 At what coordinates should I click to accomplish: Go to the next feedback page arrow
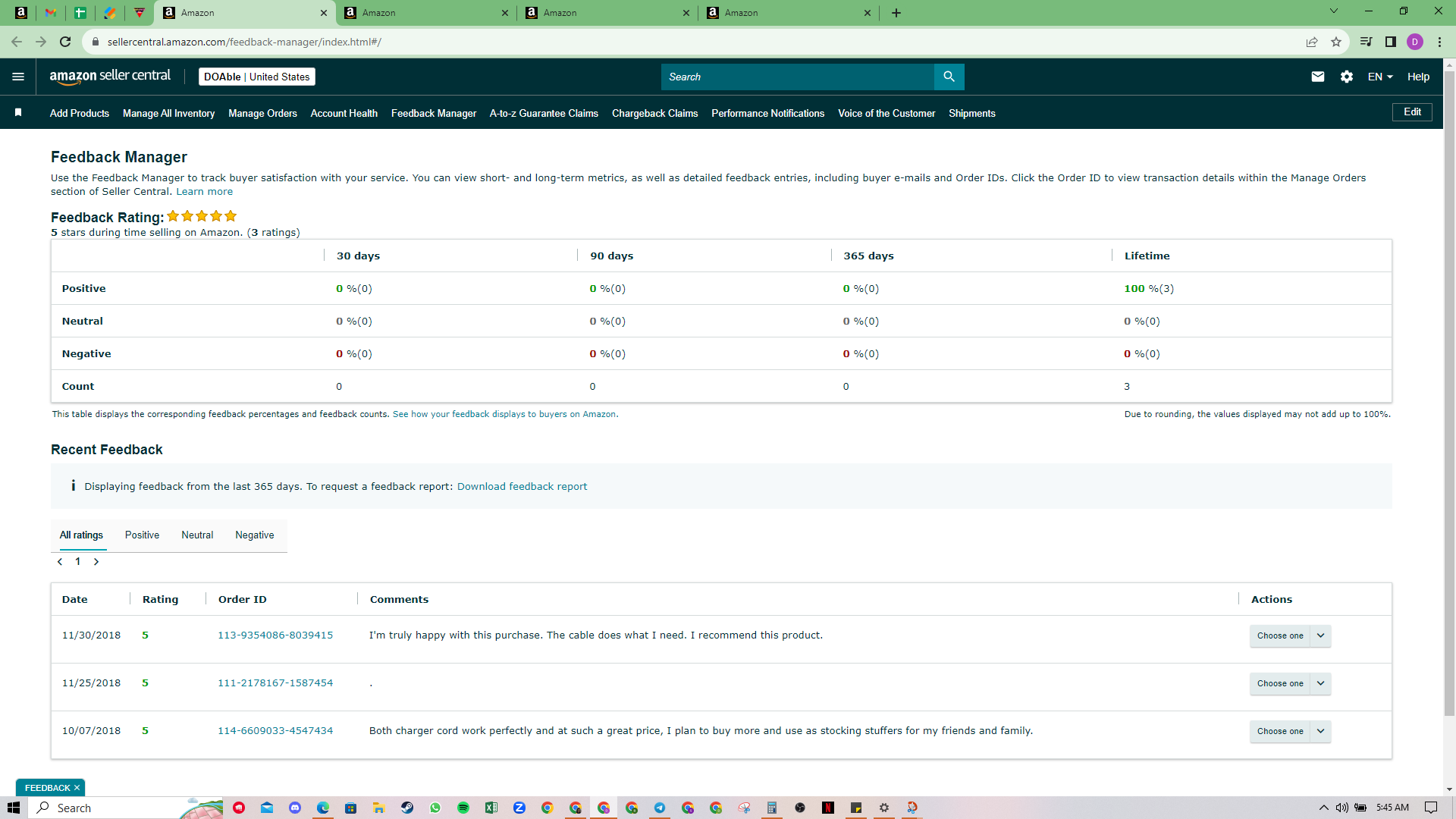[96, 562]
